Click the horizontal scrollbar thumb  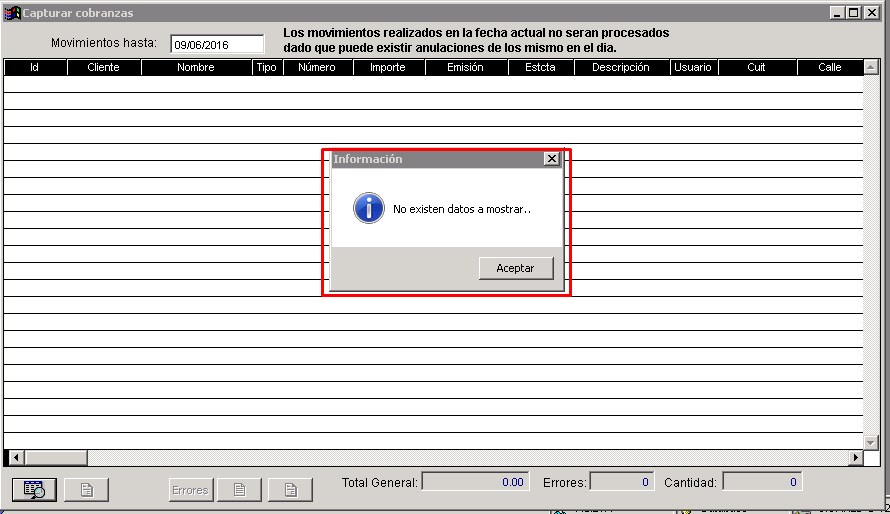click(56, 457)
